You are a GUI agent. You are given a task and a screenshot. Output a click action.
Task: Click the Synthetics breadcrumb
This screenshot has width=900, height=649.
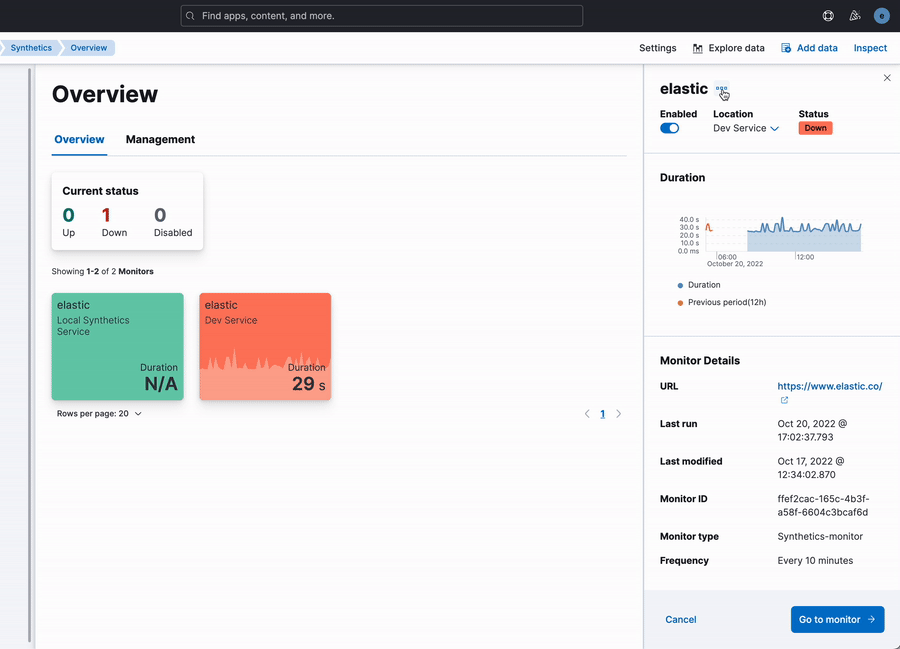pyautogui.click(x=31, y=48)
